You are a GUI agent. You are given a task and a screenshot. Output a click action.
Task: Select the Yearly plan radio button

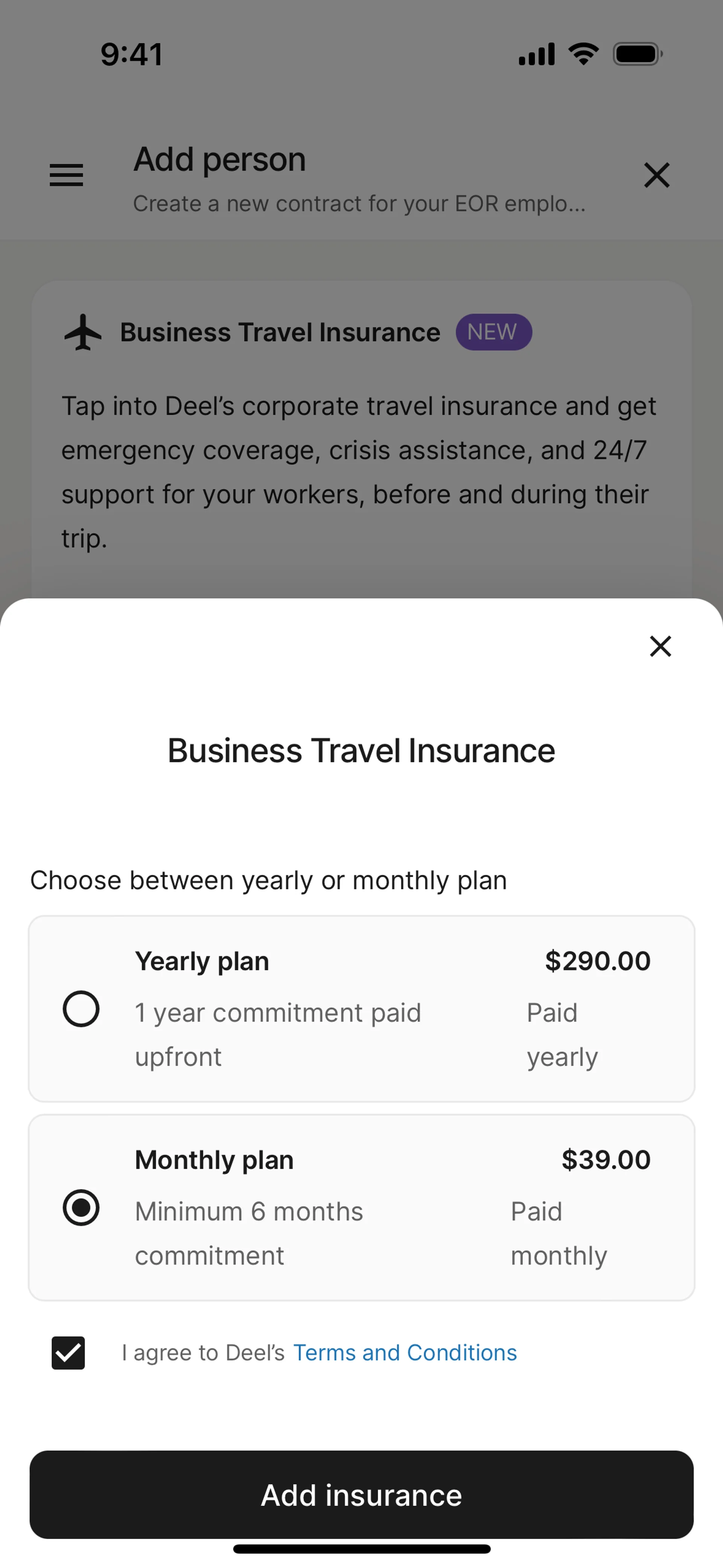pos(81,1009)
